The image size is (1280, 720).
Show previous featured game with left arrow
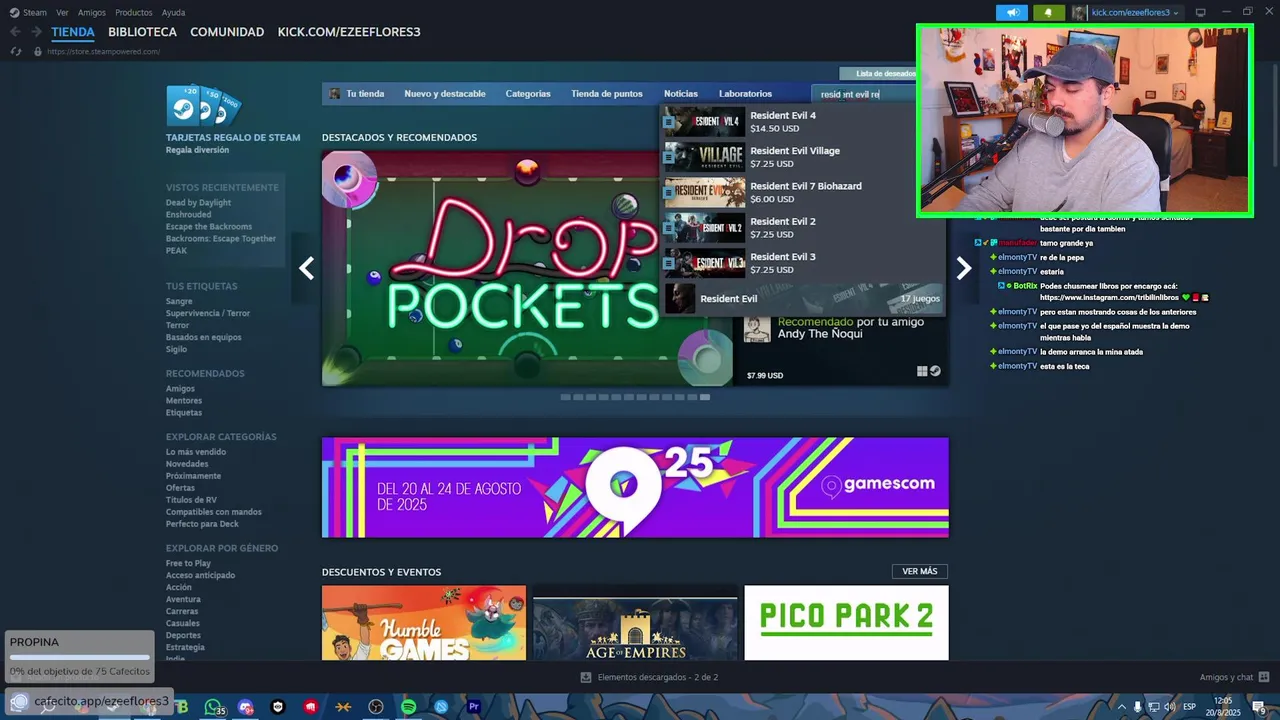[307, 268]
